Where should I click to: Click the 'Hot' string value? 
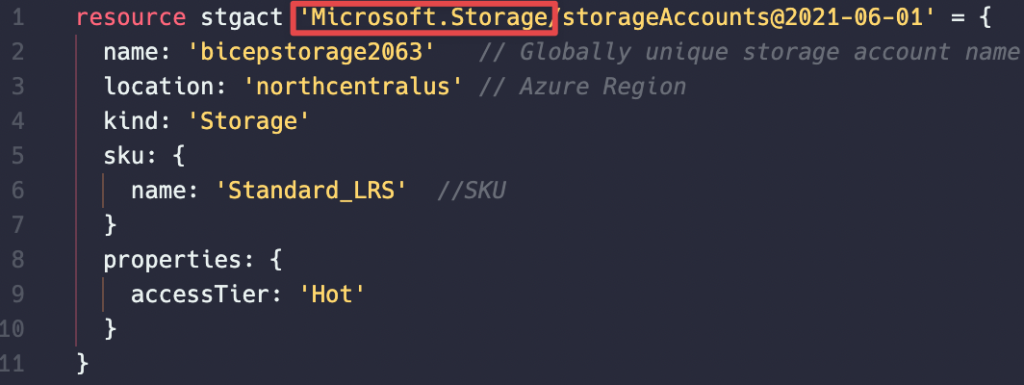click(x=332, y=294)
